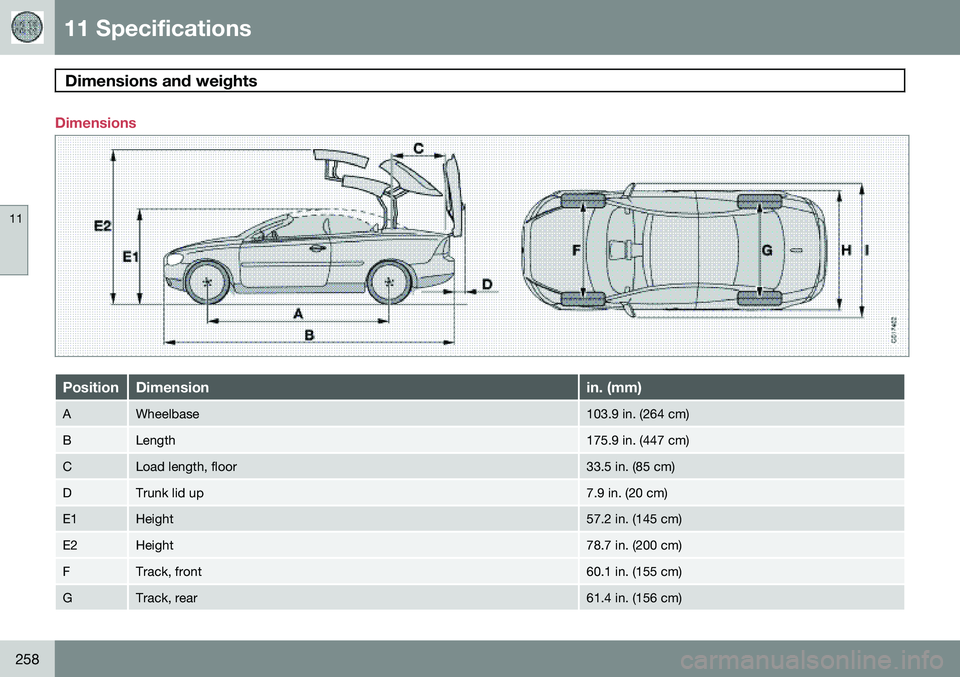
Task: Click the 'Trunk lid up' cell
Action: pos(353,493)
